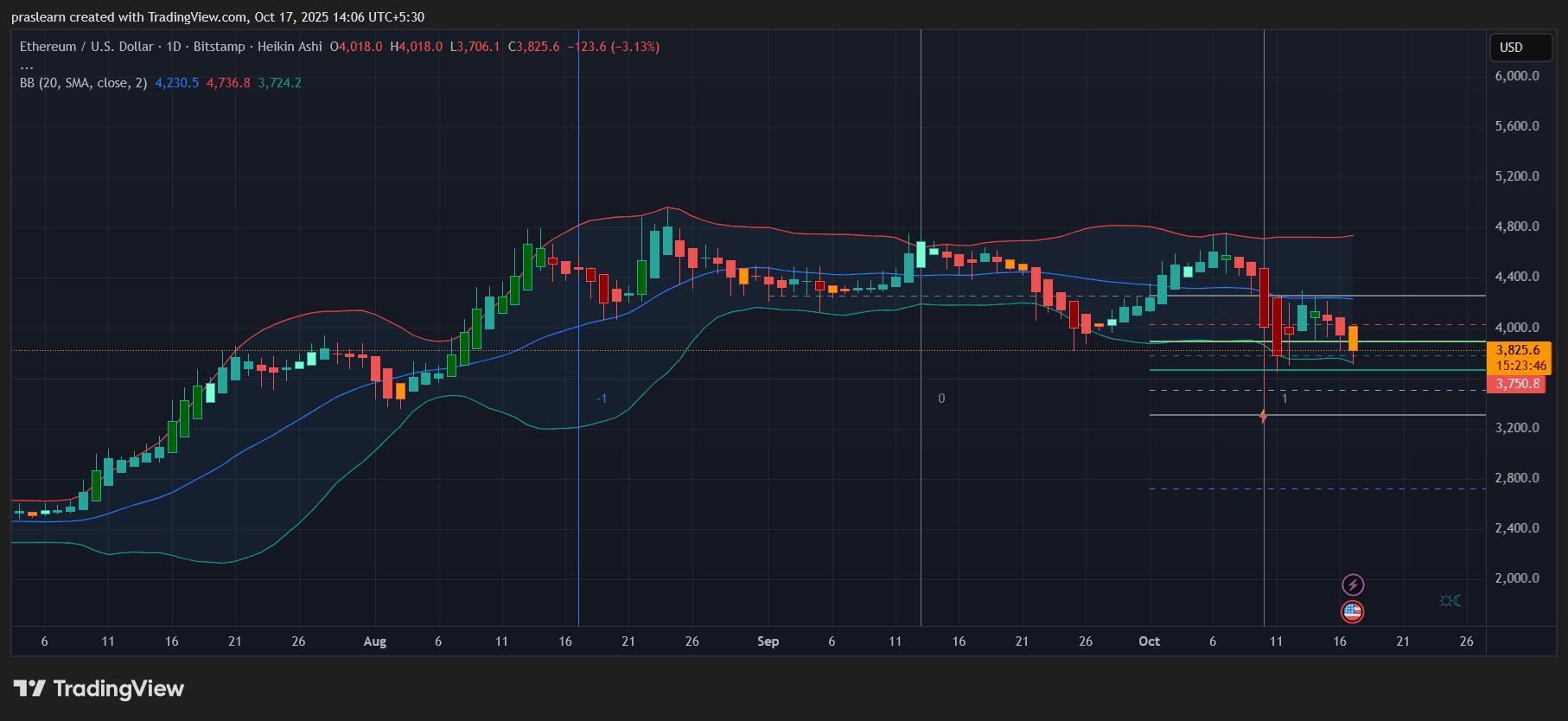The image size is (1568, 721).
Task: Click the US flag economic event icon
Action: click(x=1353, y=612)
